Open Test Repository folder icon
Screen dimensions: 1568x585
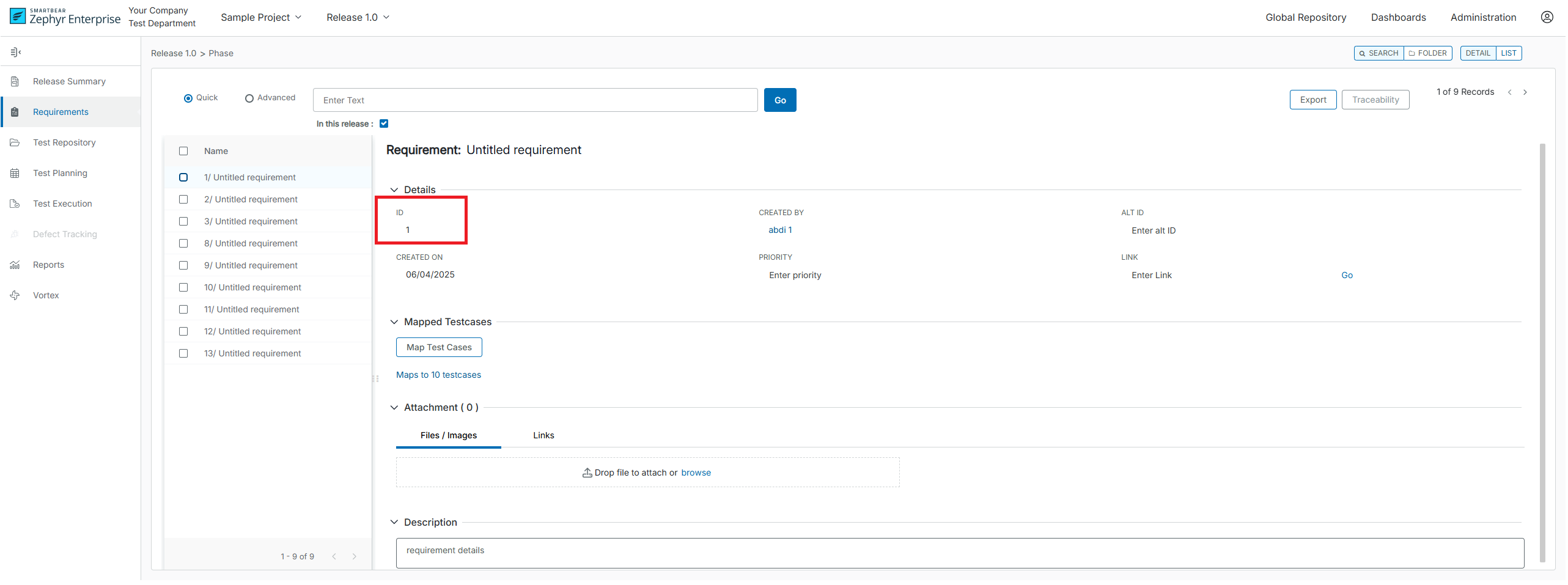[15, 142]
